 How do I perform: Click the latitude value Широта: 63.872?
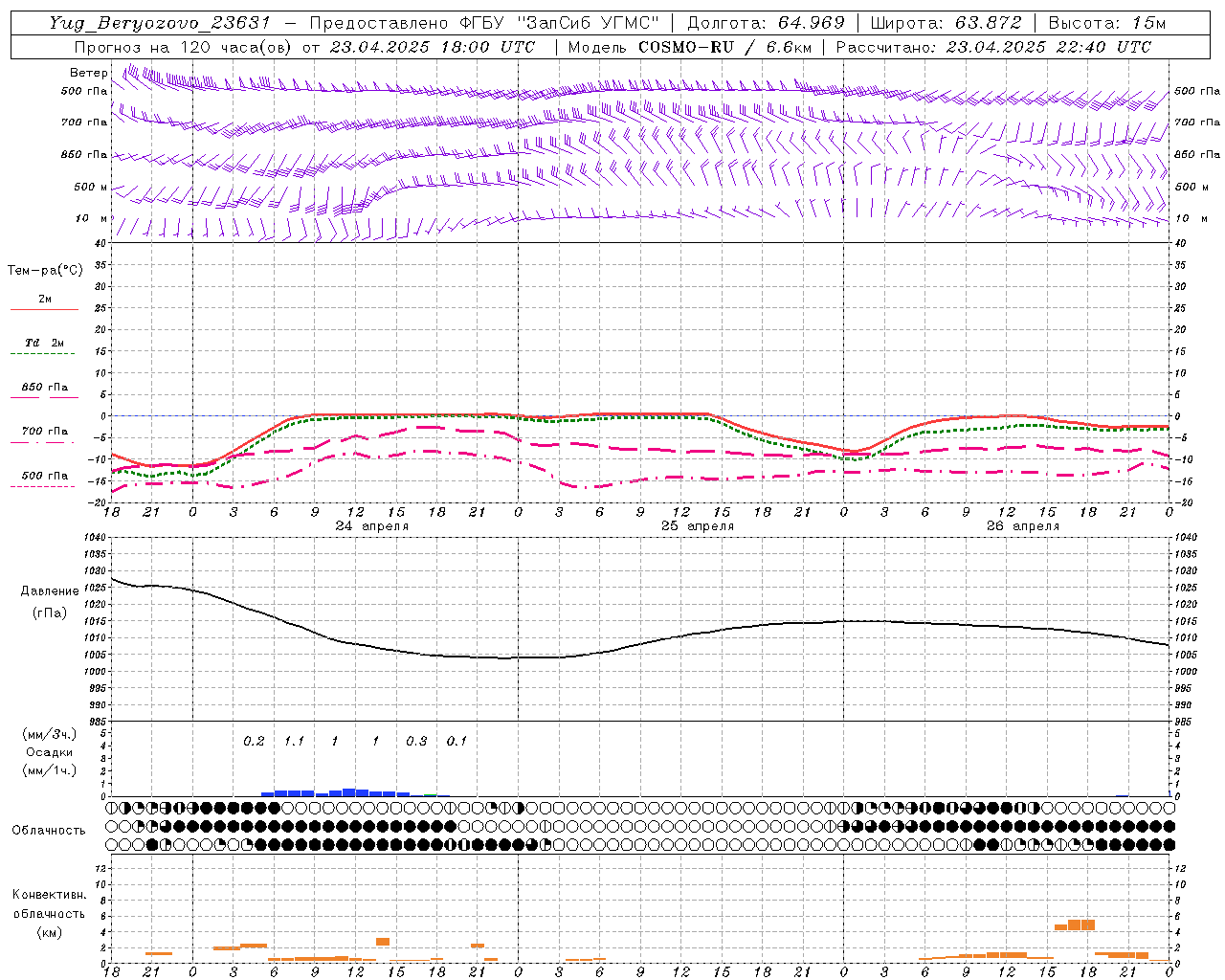point(947,23)
